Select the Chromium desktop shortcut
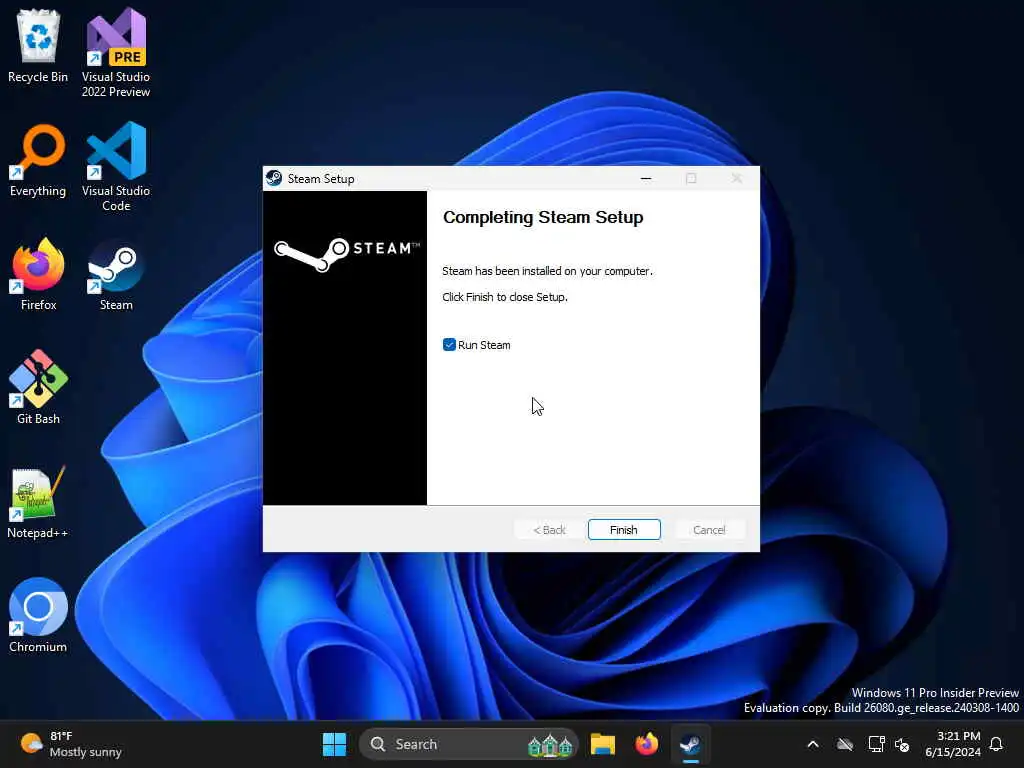 (38, 616)
